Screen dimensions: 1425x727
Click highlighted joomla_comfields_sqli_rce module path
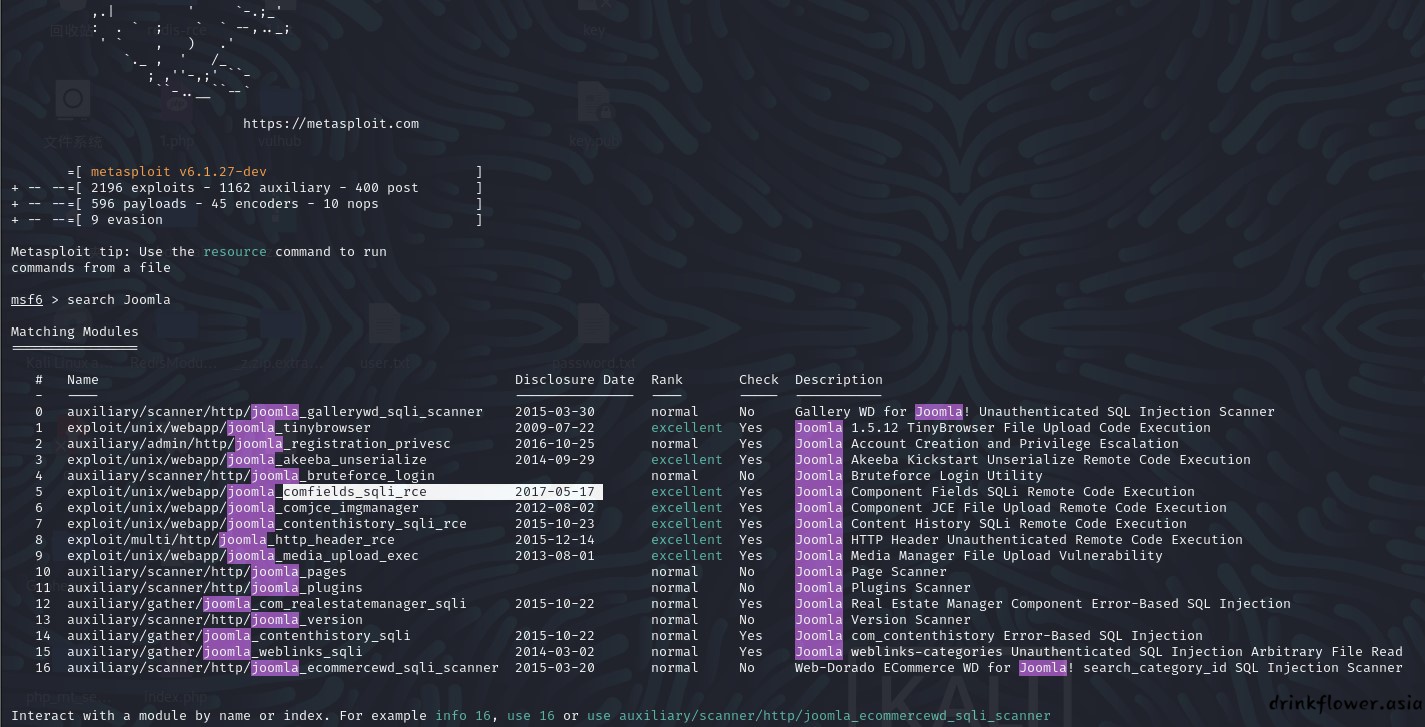[247, 492]
